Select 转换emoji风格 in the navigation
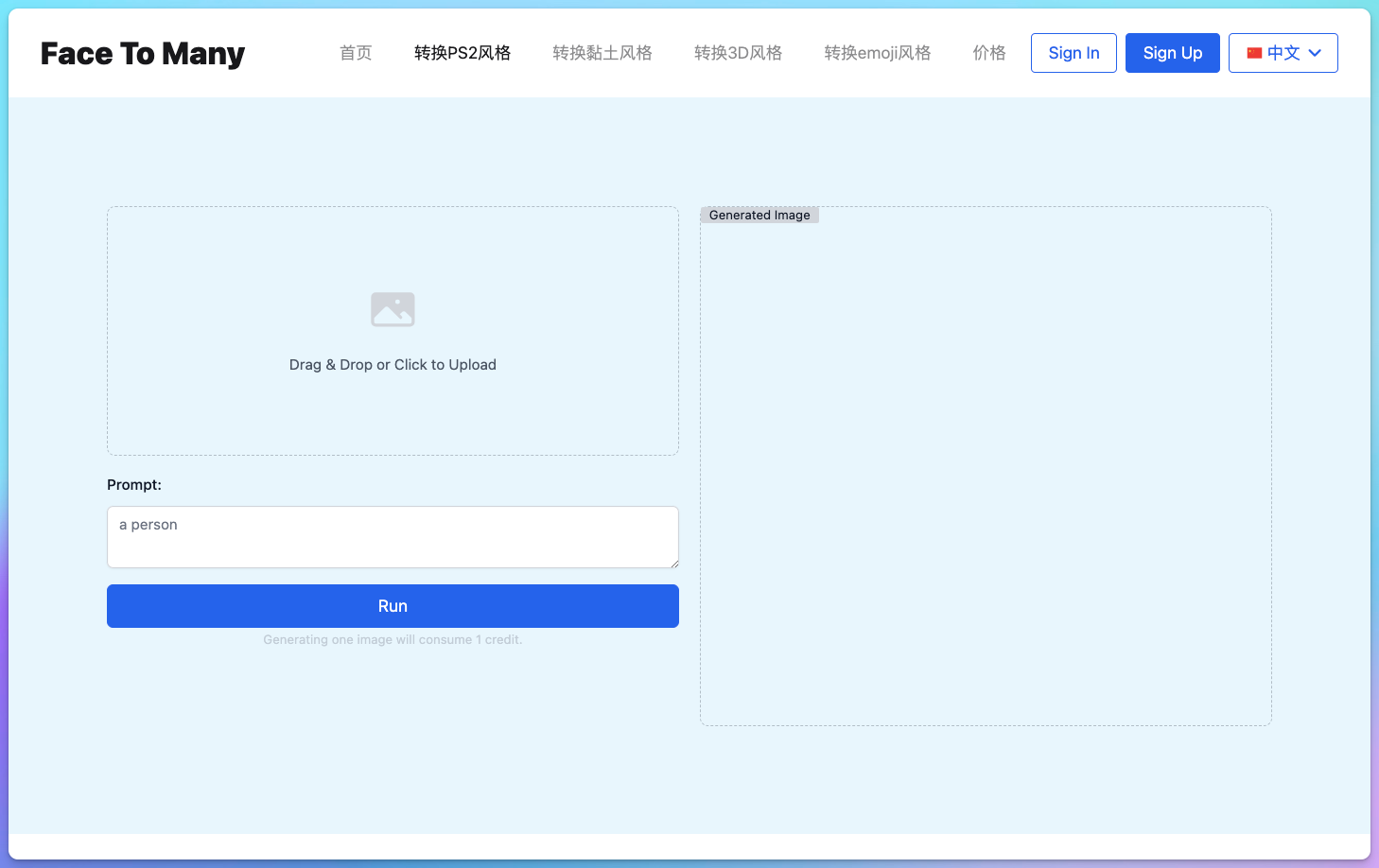Image resolution: width=1379 pixels, height=868 pixels. pyautogui.click(x=877, y=53)
